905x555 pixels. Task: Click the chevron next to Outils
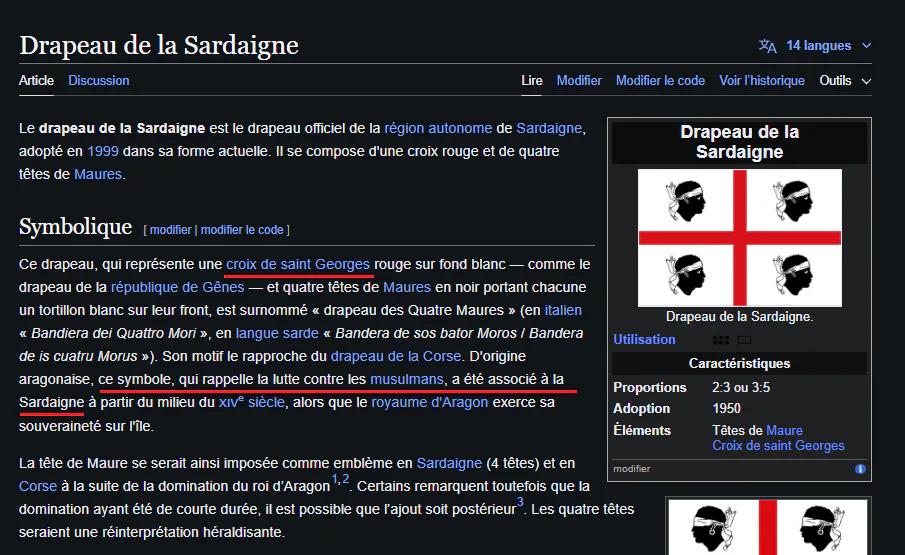pyautogui.click(x=866, y=81)
